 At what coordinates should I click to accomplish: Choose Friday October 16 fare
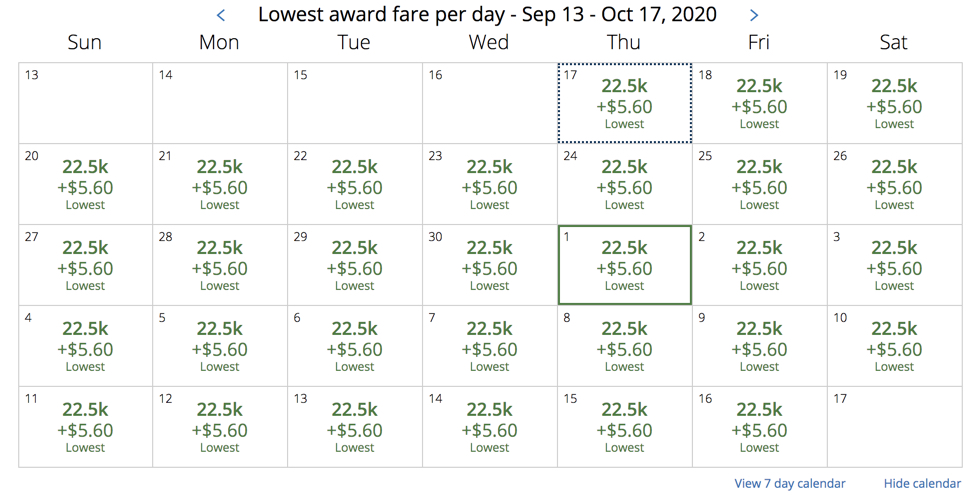coord(759,428)
